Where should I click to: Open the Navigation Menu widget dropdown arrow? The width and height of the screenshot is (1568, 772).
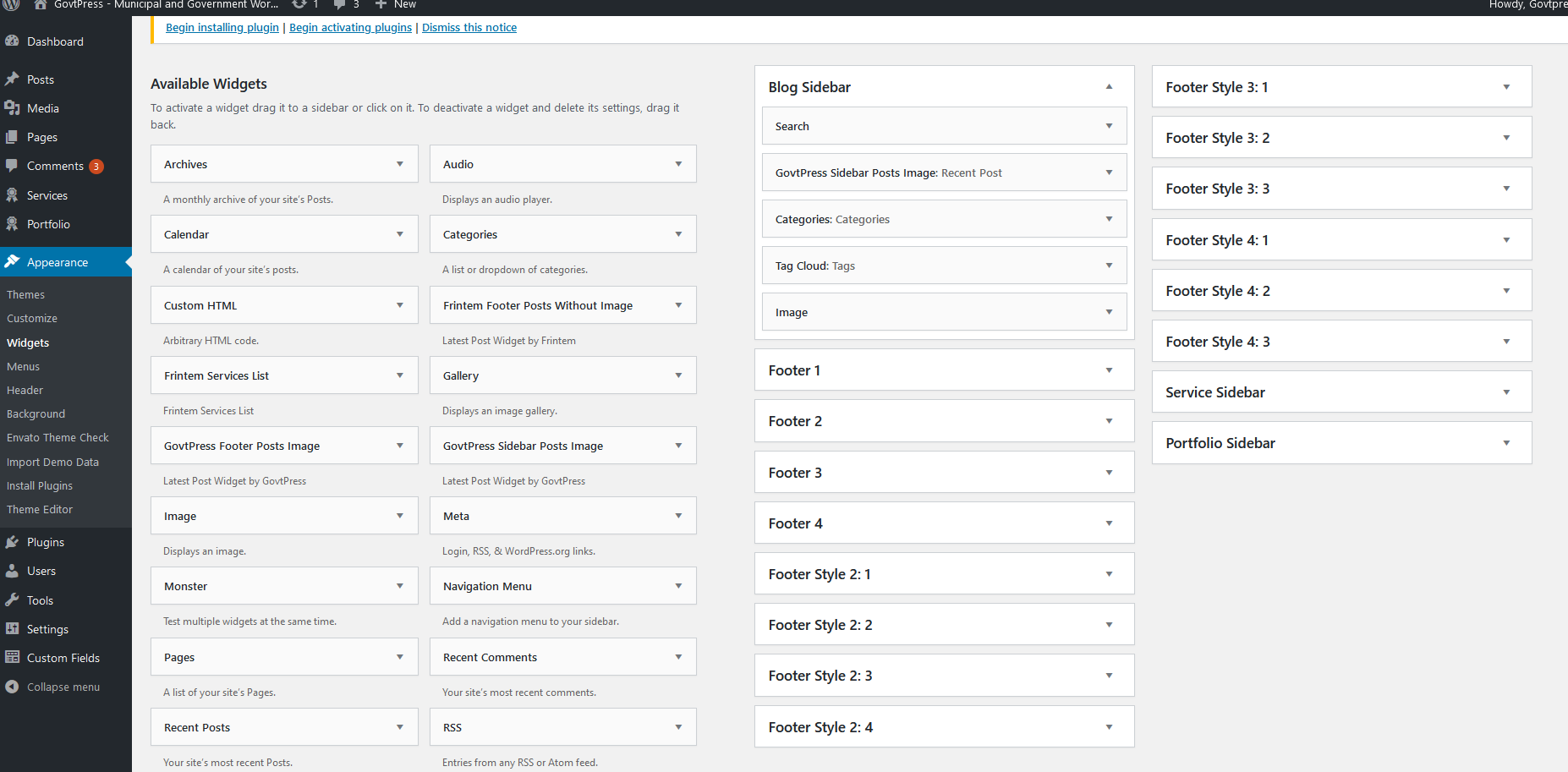tap(678, 586)
